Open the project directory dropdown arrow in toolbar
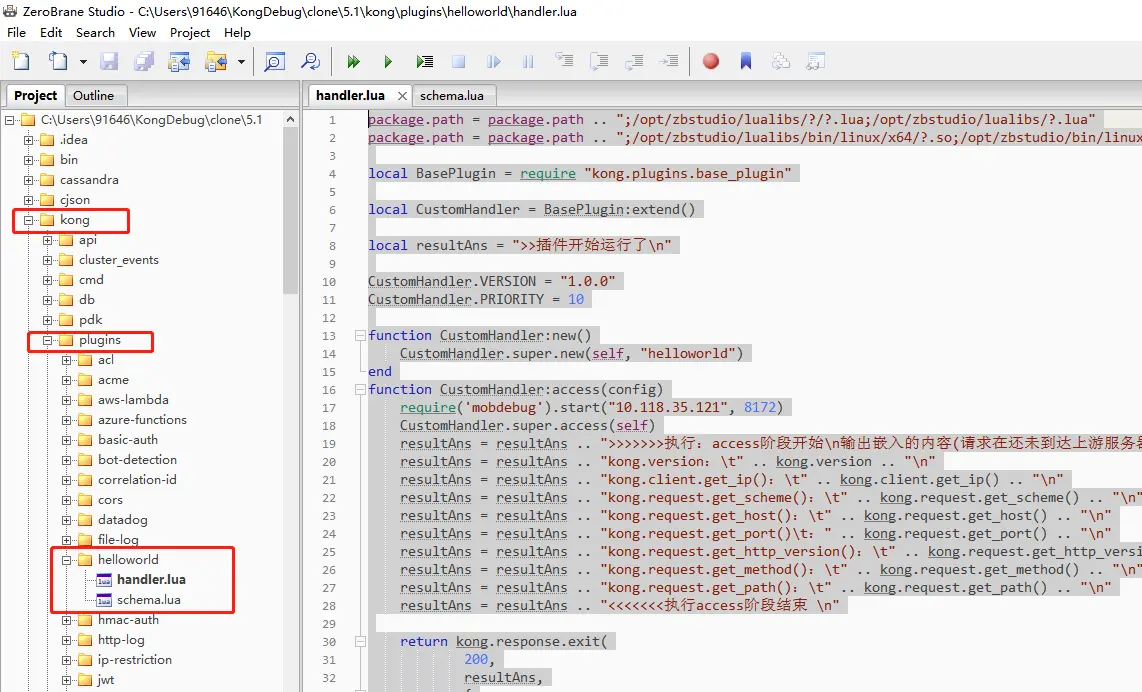Viewport: 1142px width, 692px height. click(241, 62)
